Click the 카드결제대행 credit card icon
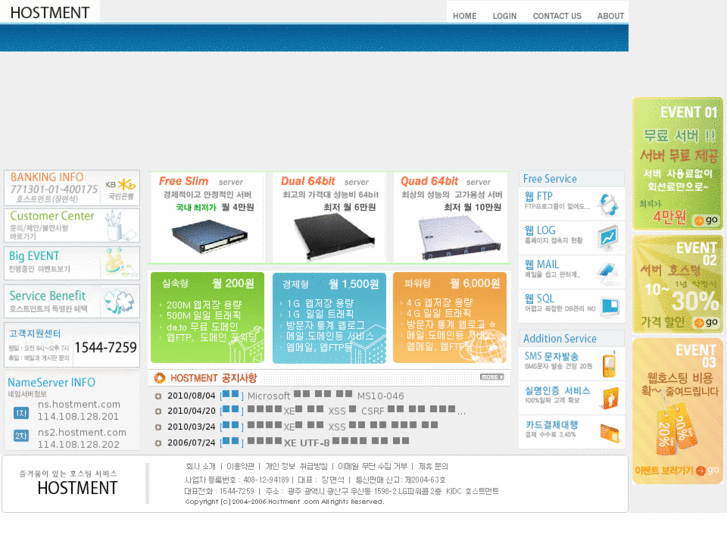 (610, 433)
